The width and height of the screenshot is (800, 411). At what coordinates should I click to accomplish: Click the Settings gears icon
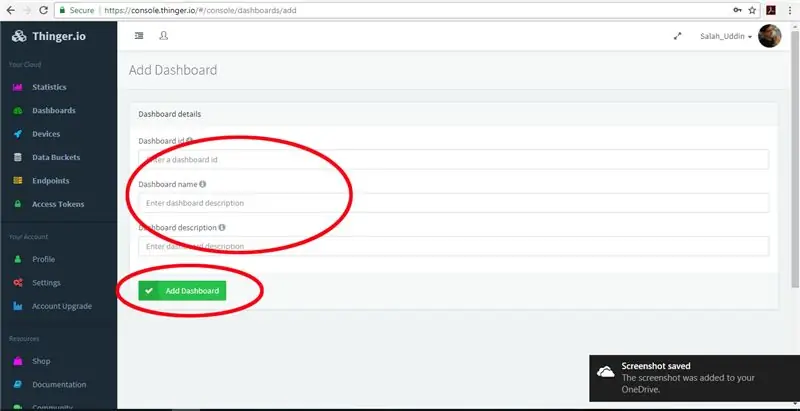(x=17, y=283)
